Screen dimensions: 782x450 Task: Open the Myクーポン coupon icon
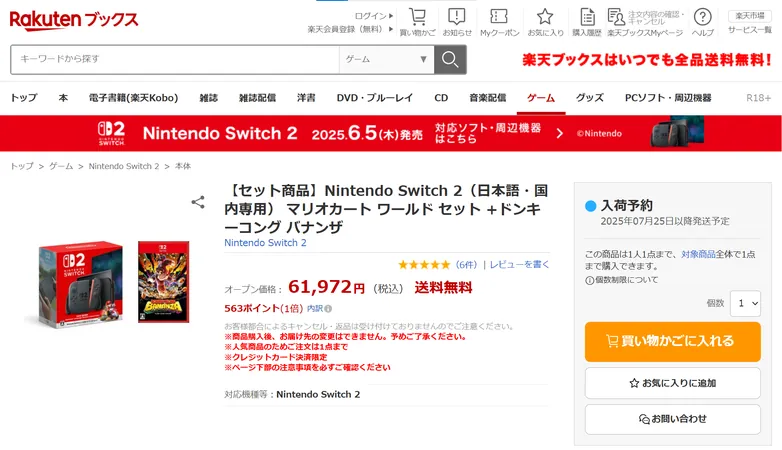coord(499,17)
